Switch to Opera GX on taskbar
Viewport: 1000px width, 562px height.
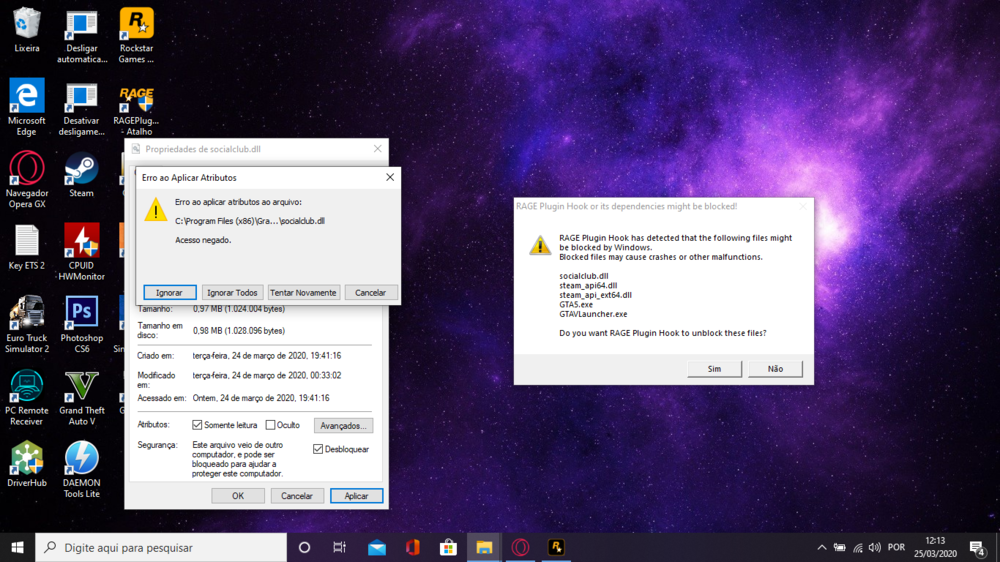(520, 547)
